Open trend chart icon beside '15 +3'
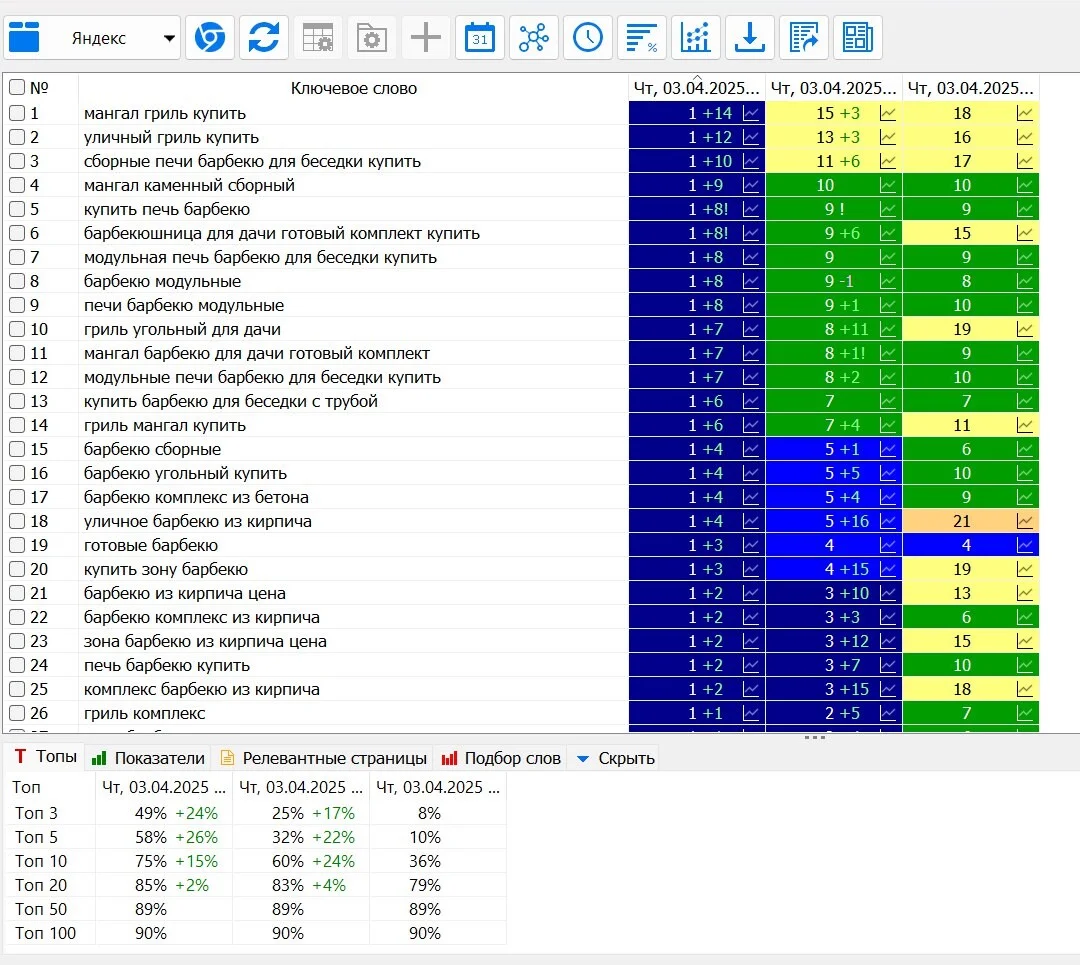1080x965 pixels. (888, 114)
